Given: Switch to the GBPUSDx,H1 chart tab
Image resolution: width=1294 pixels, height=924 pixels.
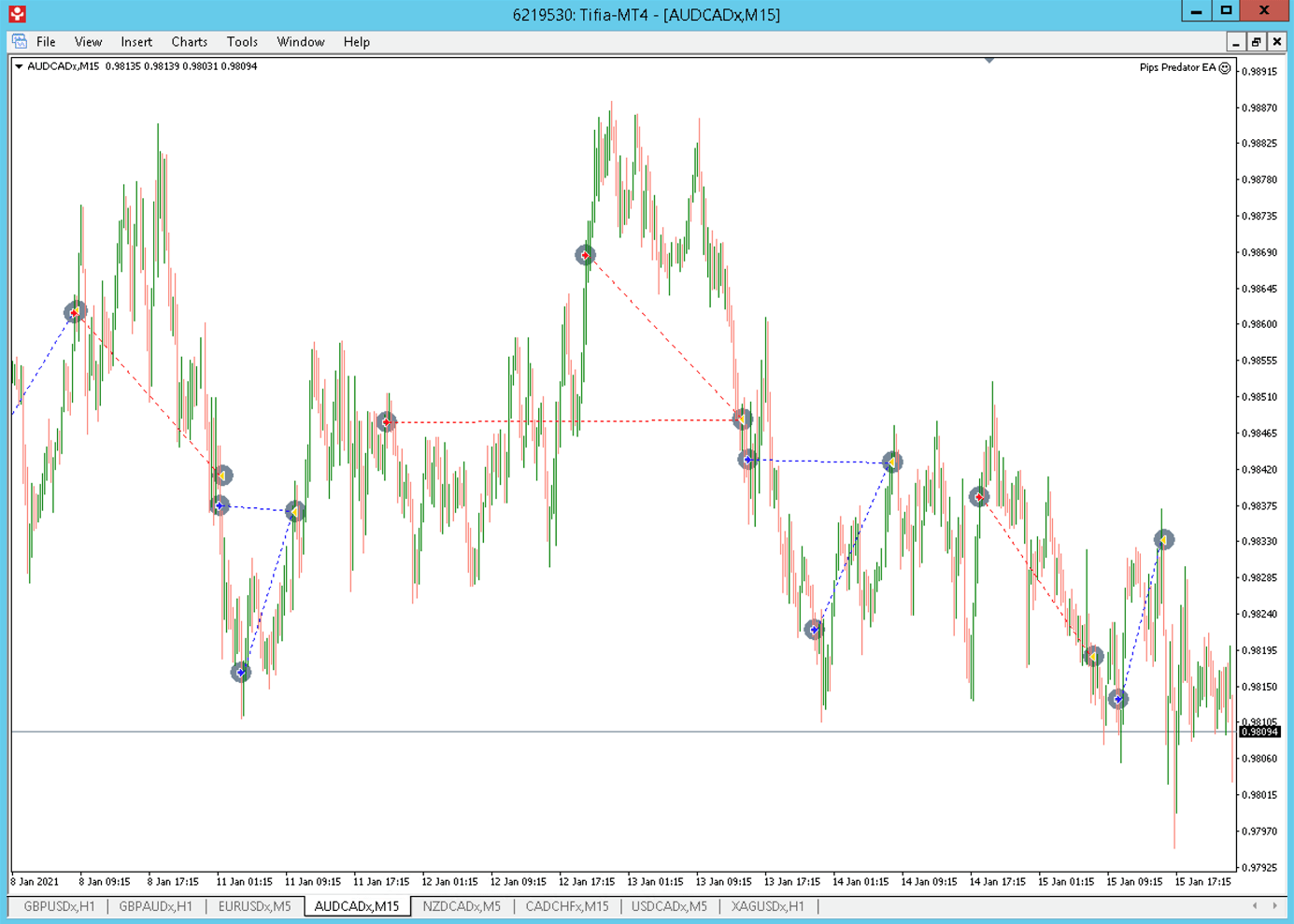Looking at the screenshot, I should coord(59,906).
